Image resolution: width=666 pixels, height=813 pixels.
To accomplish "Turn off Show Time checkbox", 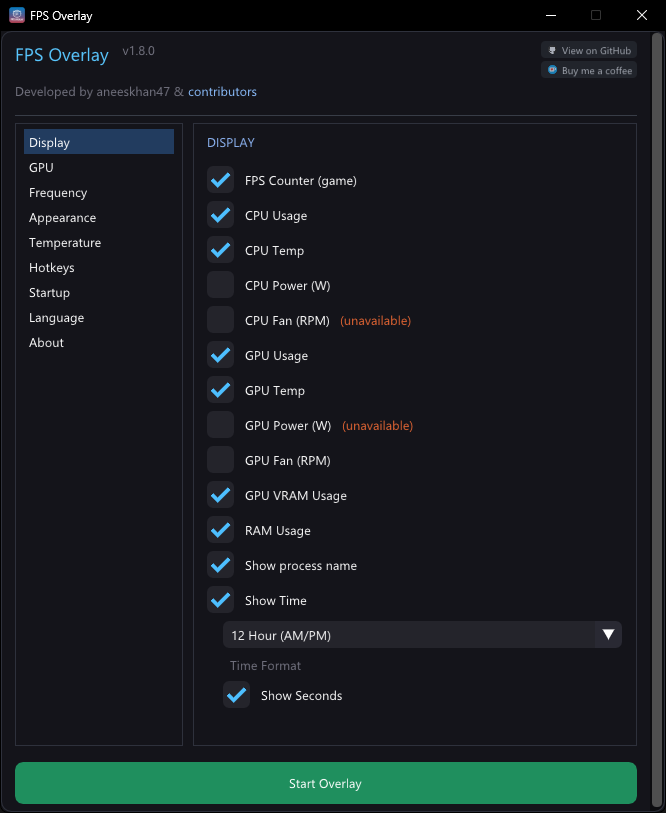I will pos(220,600).
